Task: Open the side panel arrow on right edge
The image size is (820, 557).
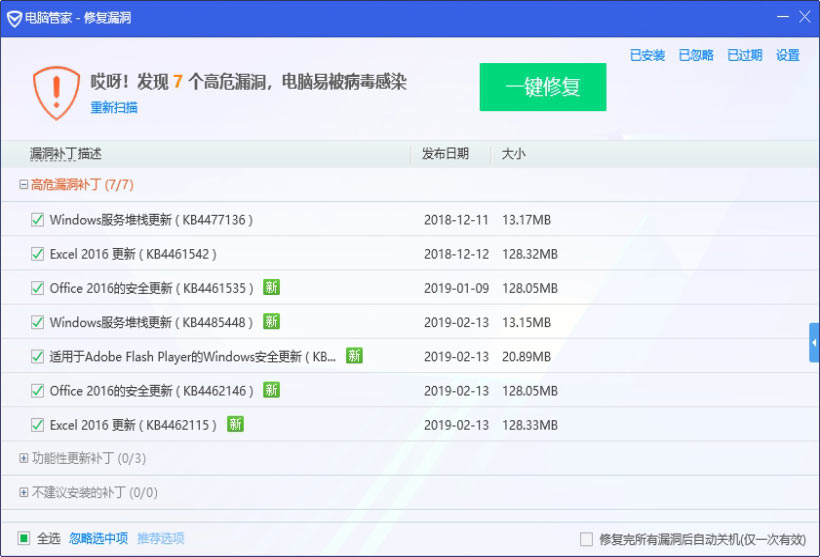Action: (x=814, y=343)
